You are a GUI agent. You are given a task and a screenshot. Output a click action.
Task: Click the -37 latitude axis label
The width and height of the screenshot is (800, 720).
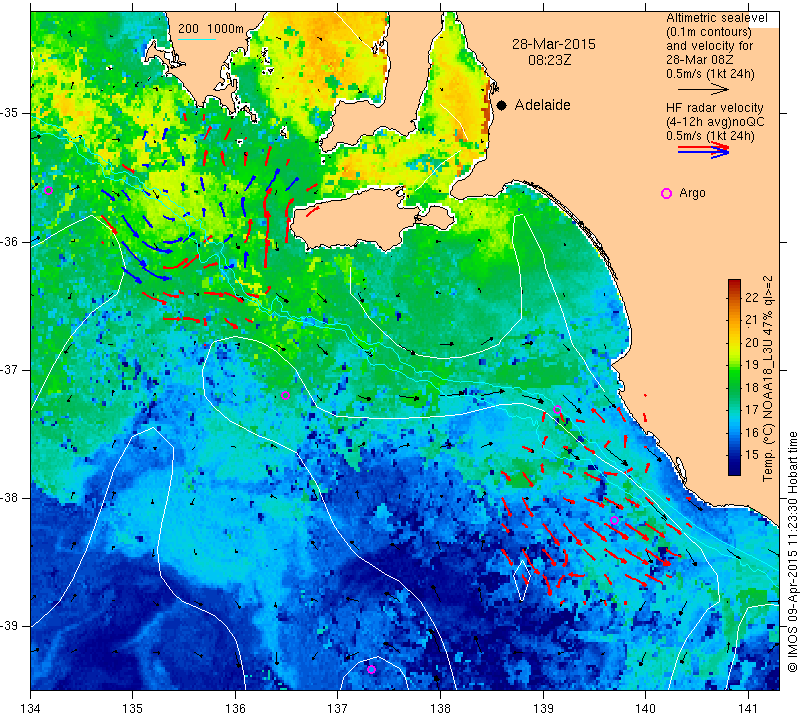11,369
